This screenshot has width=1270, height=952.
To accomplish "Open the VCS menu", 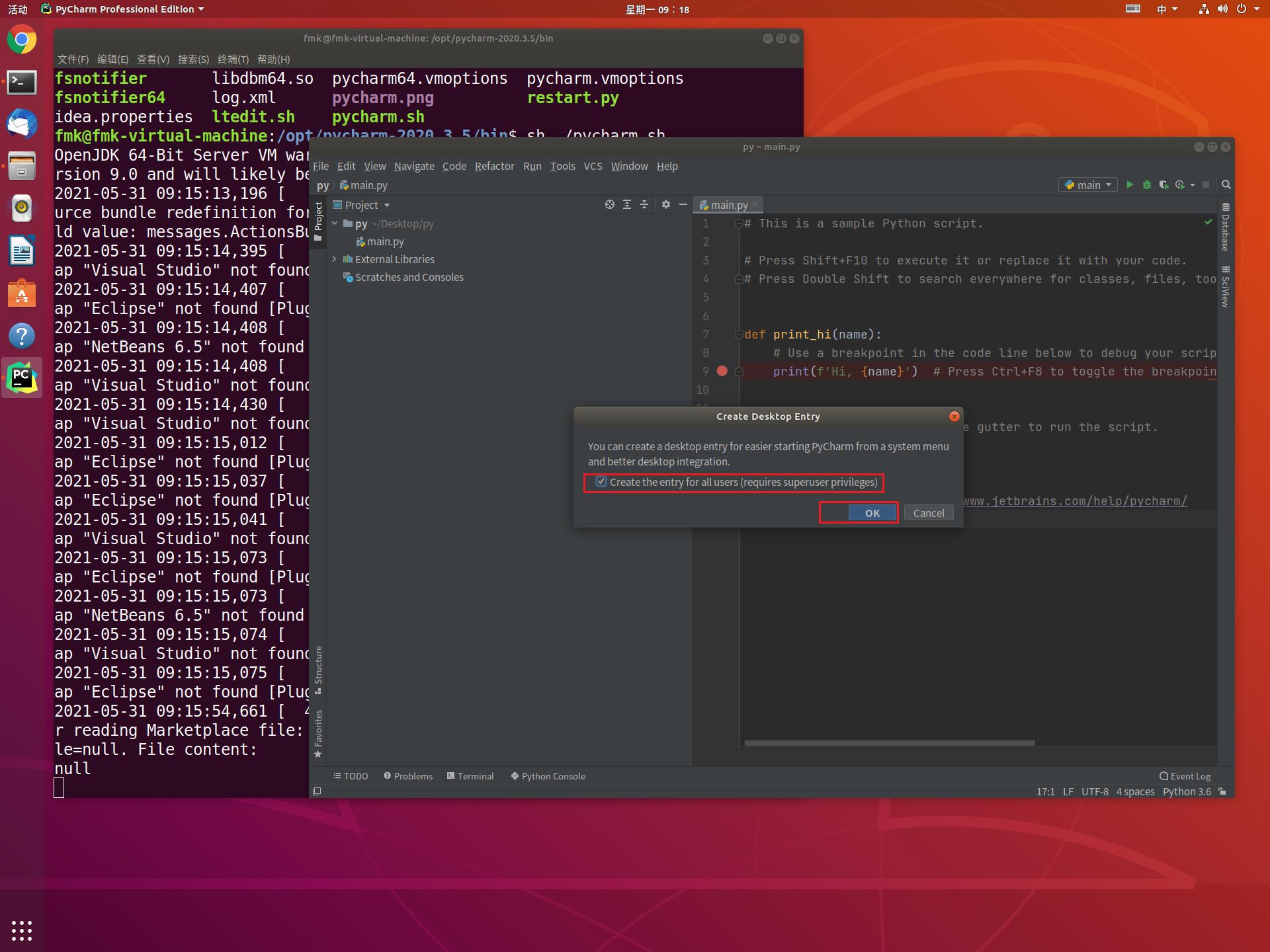I will point(593,166).
